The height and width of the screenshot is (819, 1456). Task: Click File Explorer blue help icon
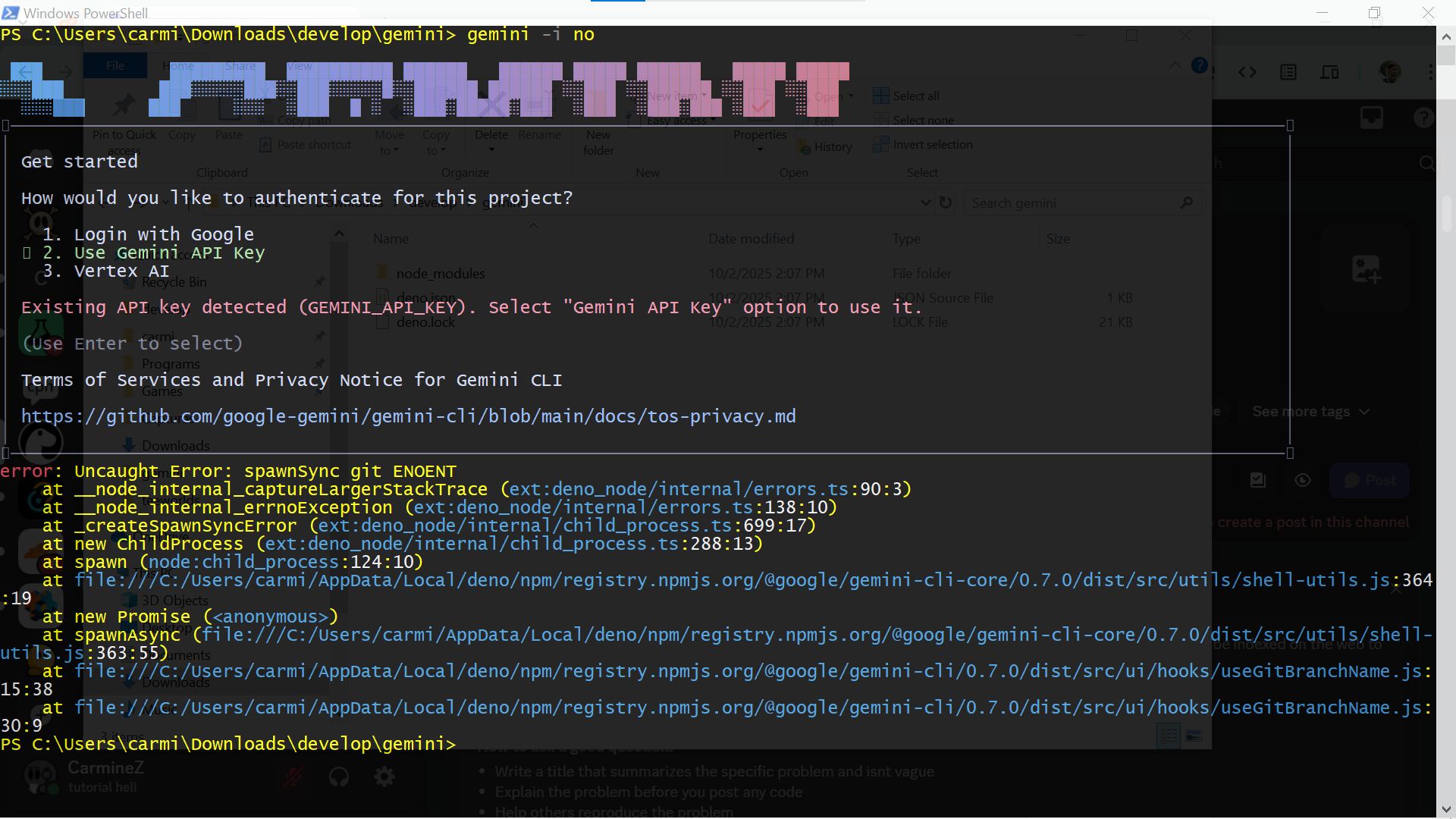pos(1199,66)
